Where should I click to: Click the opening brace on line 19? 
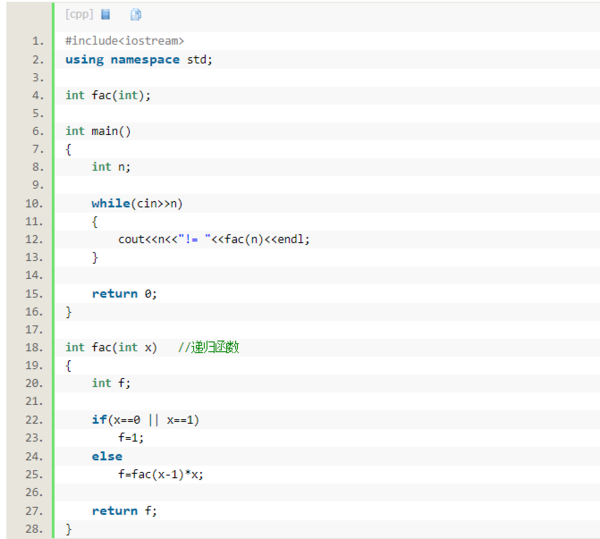(x=68, y=366)
